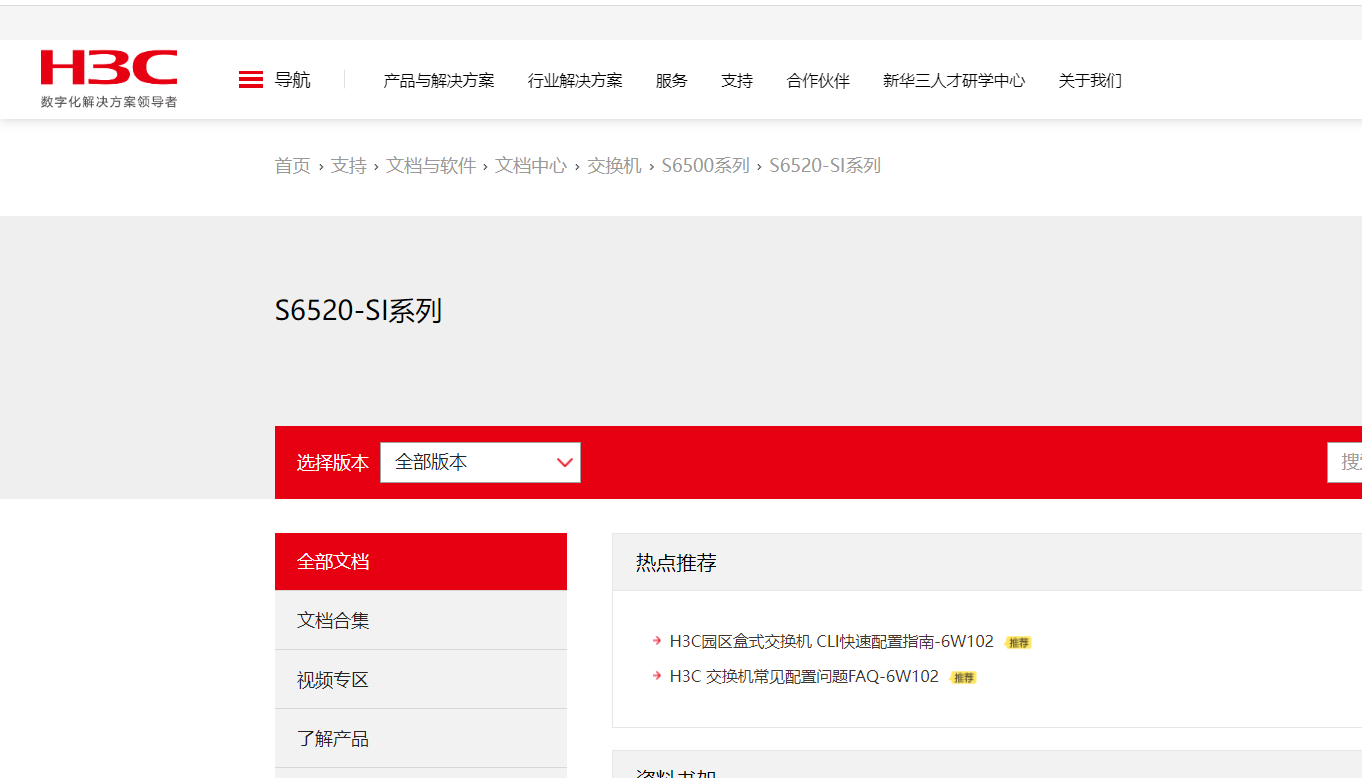The height and width of the screenshot is (778, 1362).
Task: Click the H3C logo
Action: point(109,68)
